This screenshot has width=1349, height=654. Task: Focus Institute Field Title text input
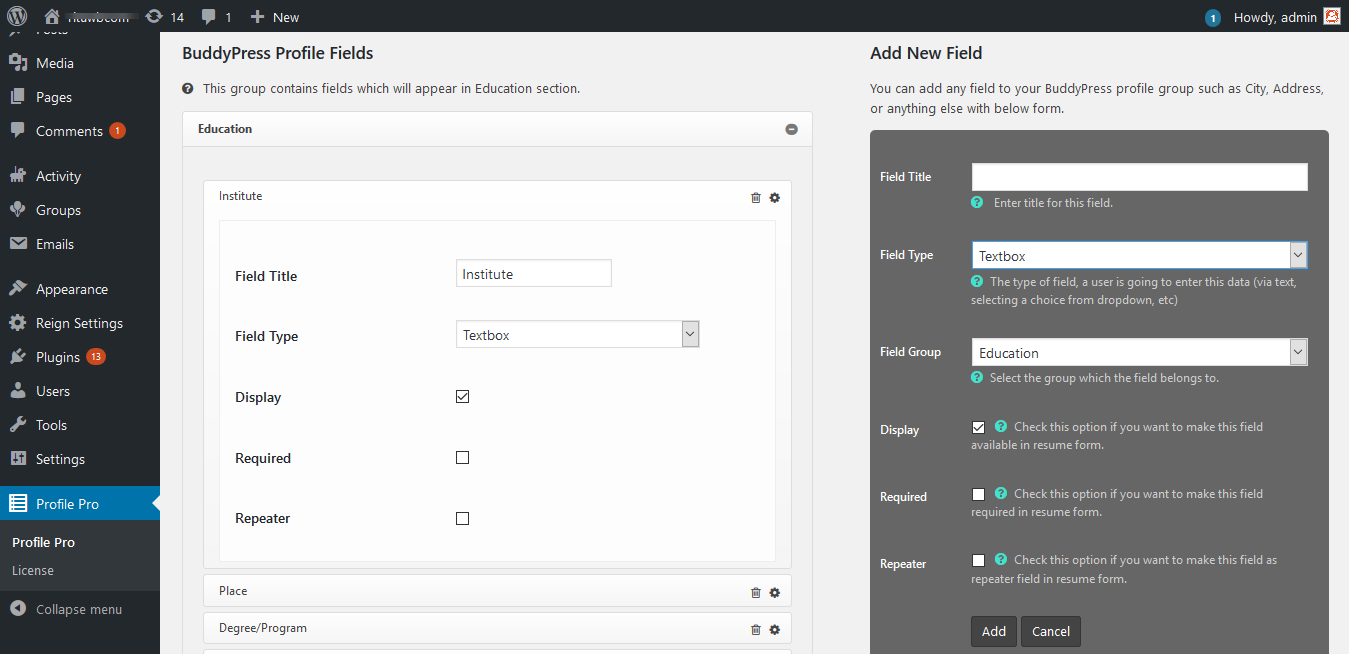(533, 273)
